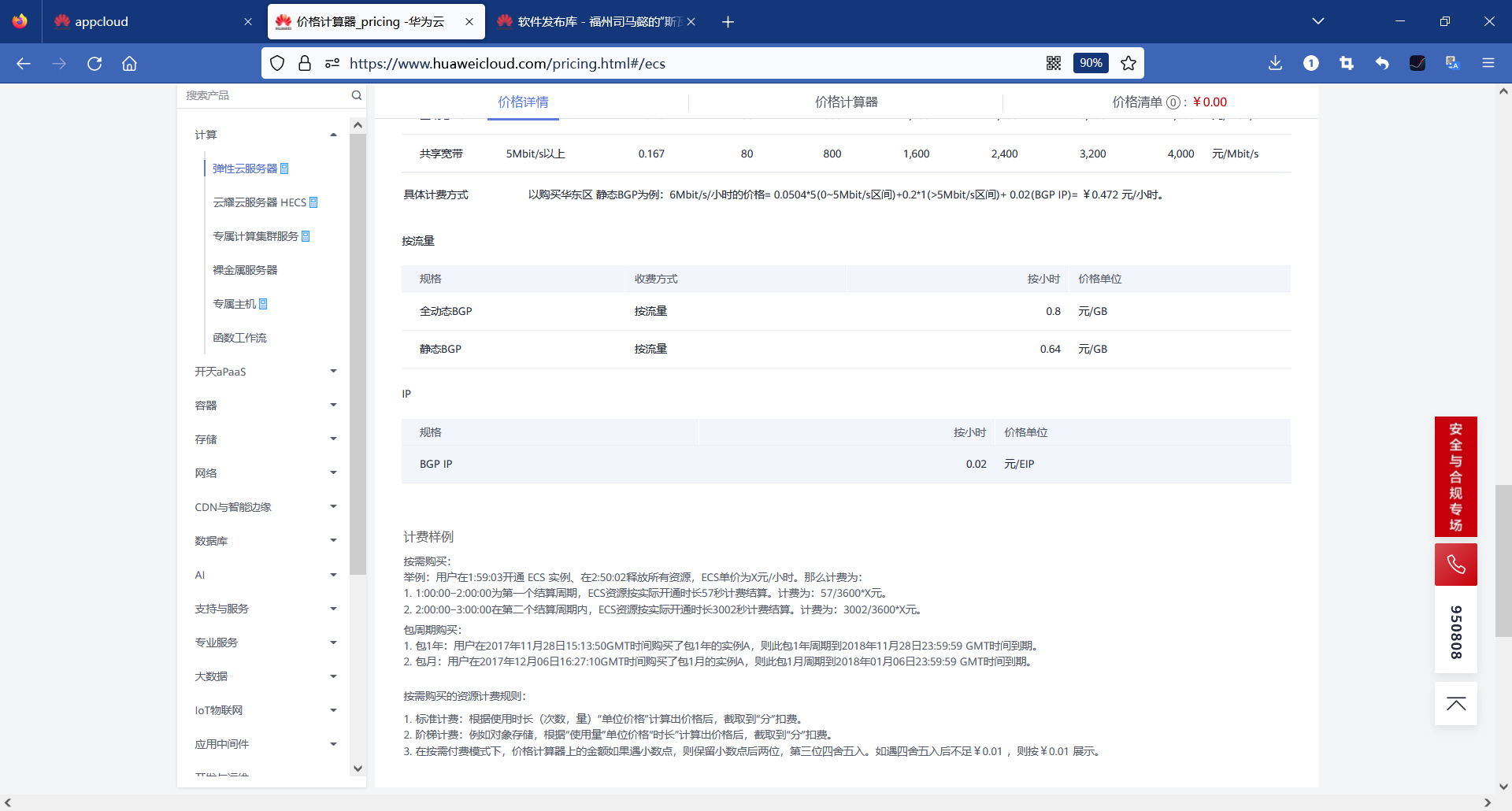Image resolution: width=1512 pixels, height=811 pixels.
Task: Click the URL address bar
Action: click(693, 63)
